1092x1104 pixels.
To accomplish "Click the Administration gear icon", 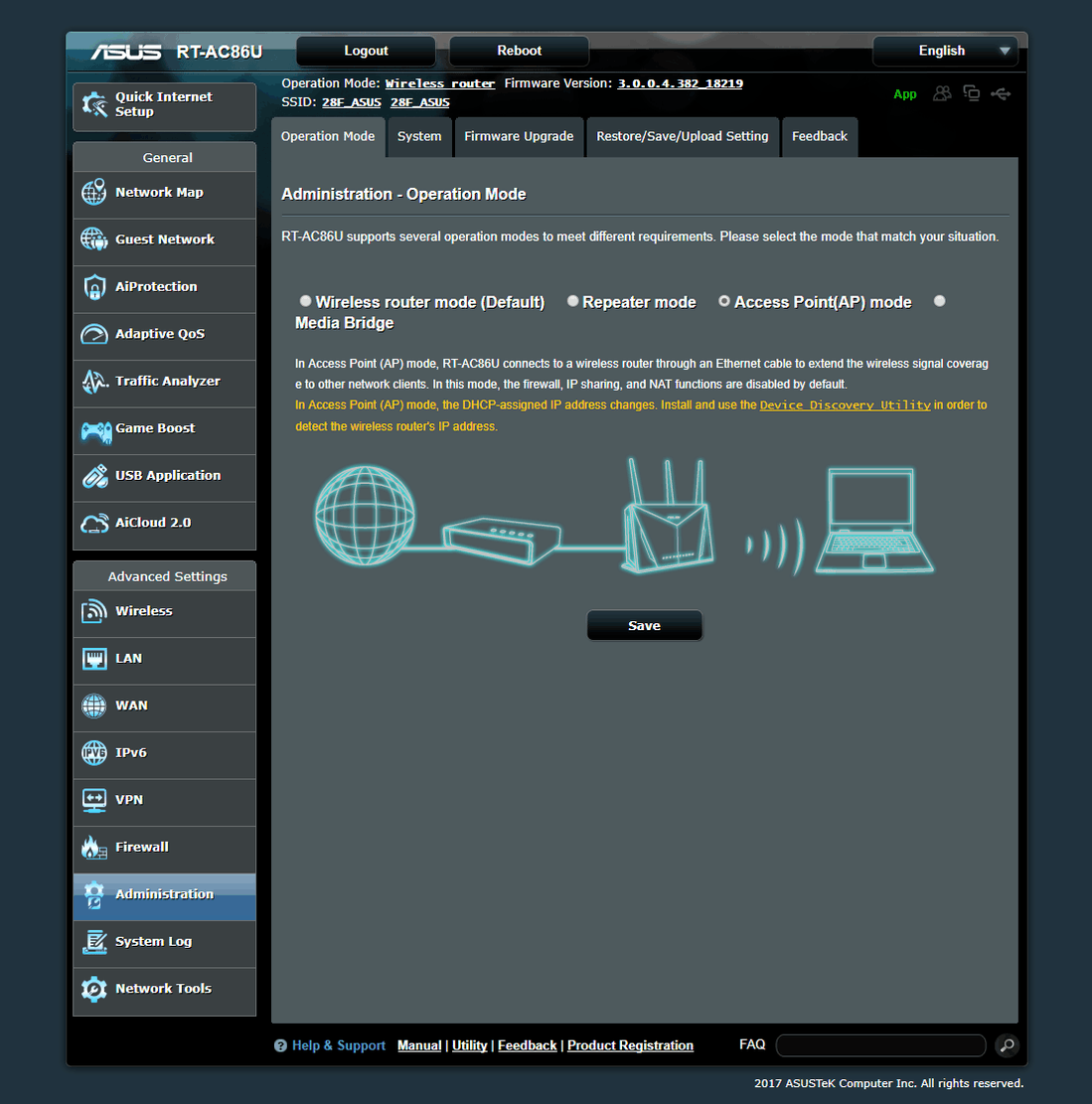I will tap(94, 894).
